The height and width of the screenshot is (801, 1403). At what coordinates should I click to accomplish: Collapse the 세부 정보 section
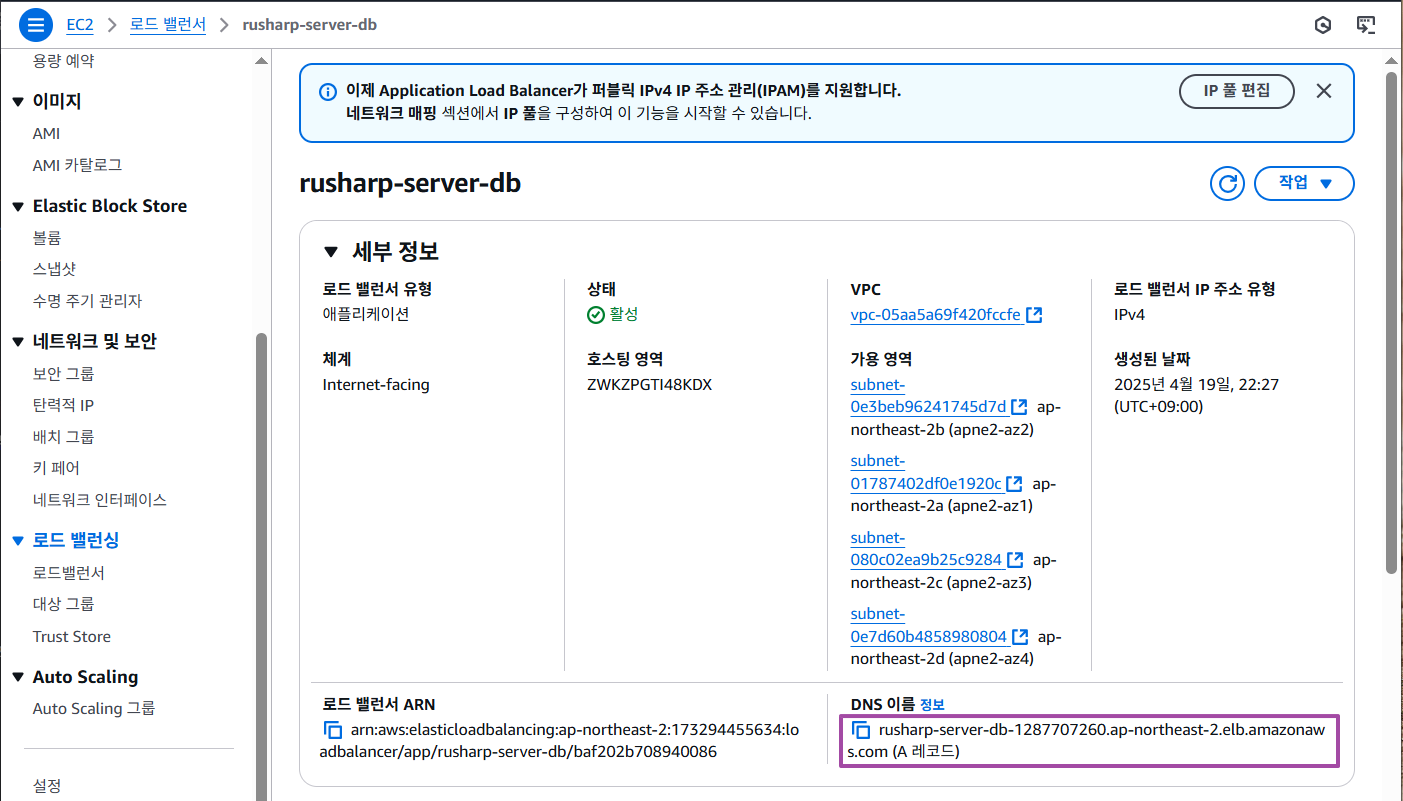(331, 251)
